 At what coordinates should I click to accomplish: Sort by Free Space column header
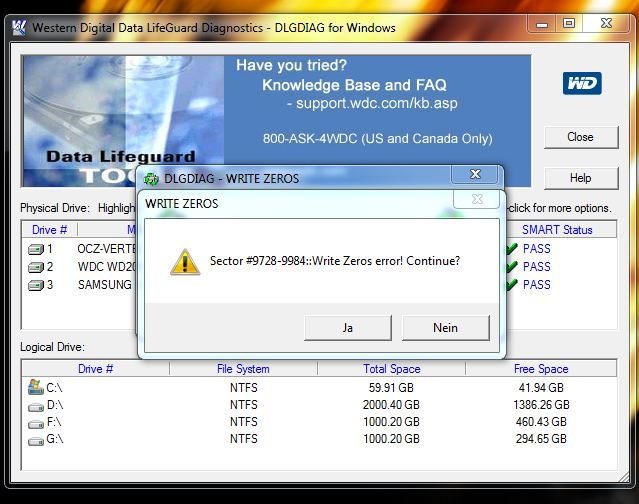tap(541, 369)
